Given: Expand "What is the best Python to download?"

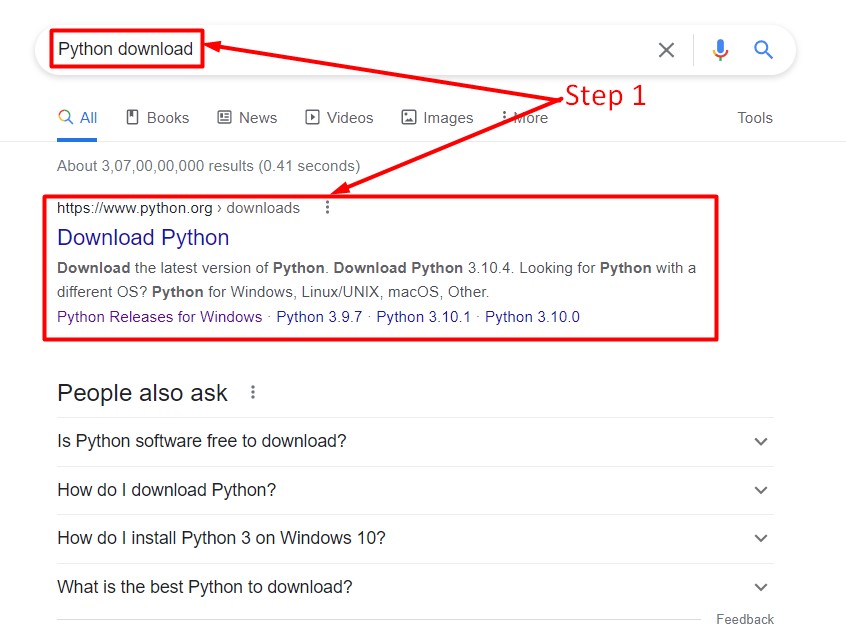Looking at the screenshot, I should [x=415, y=587].
